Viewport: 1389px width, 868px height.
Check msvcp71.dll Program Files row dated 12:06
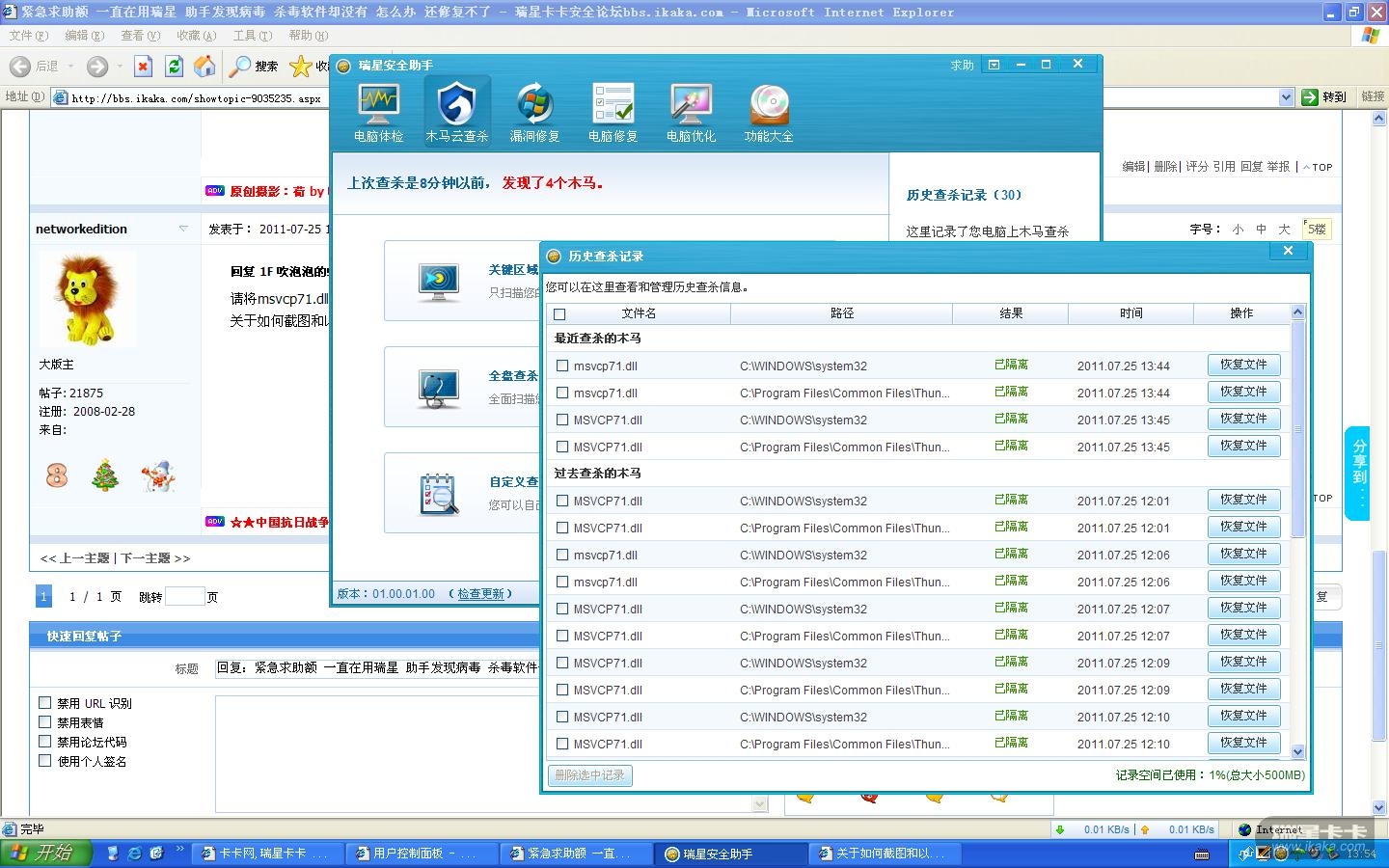(562, 582)
